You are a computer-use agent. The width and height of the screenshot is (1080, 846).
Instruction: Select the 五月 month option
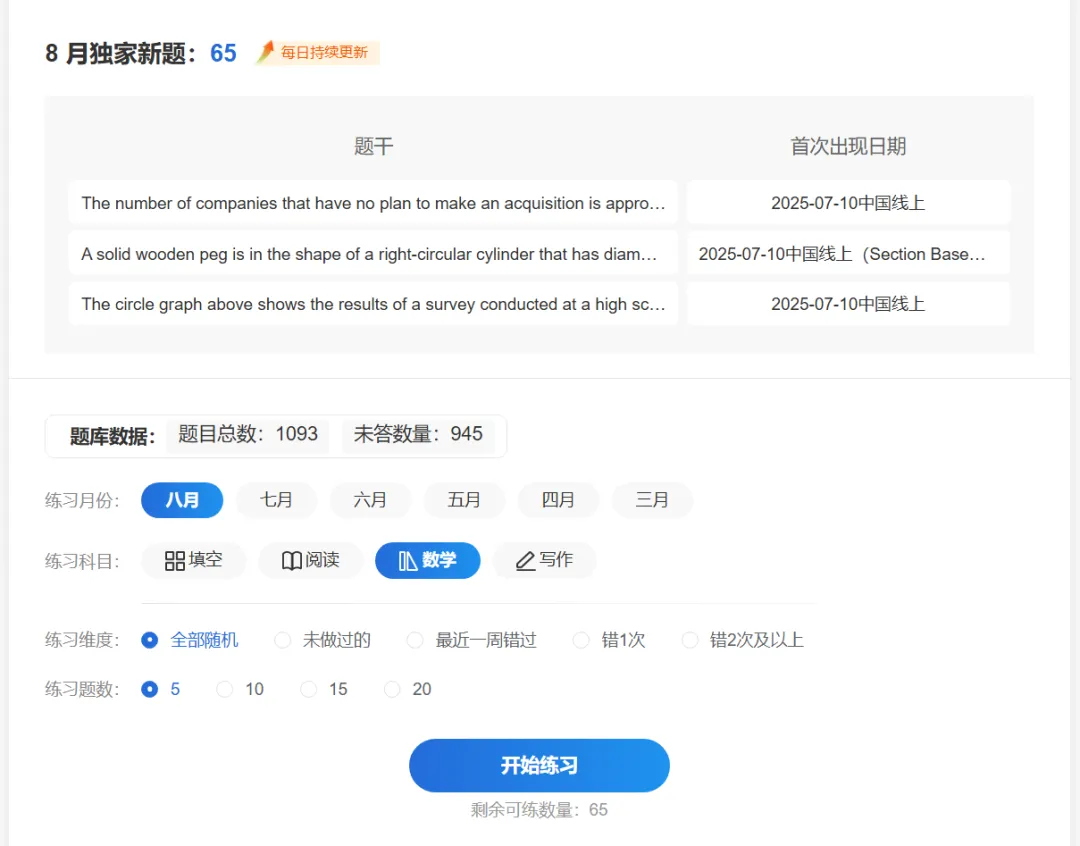click(464, 500)
